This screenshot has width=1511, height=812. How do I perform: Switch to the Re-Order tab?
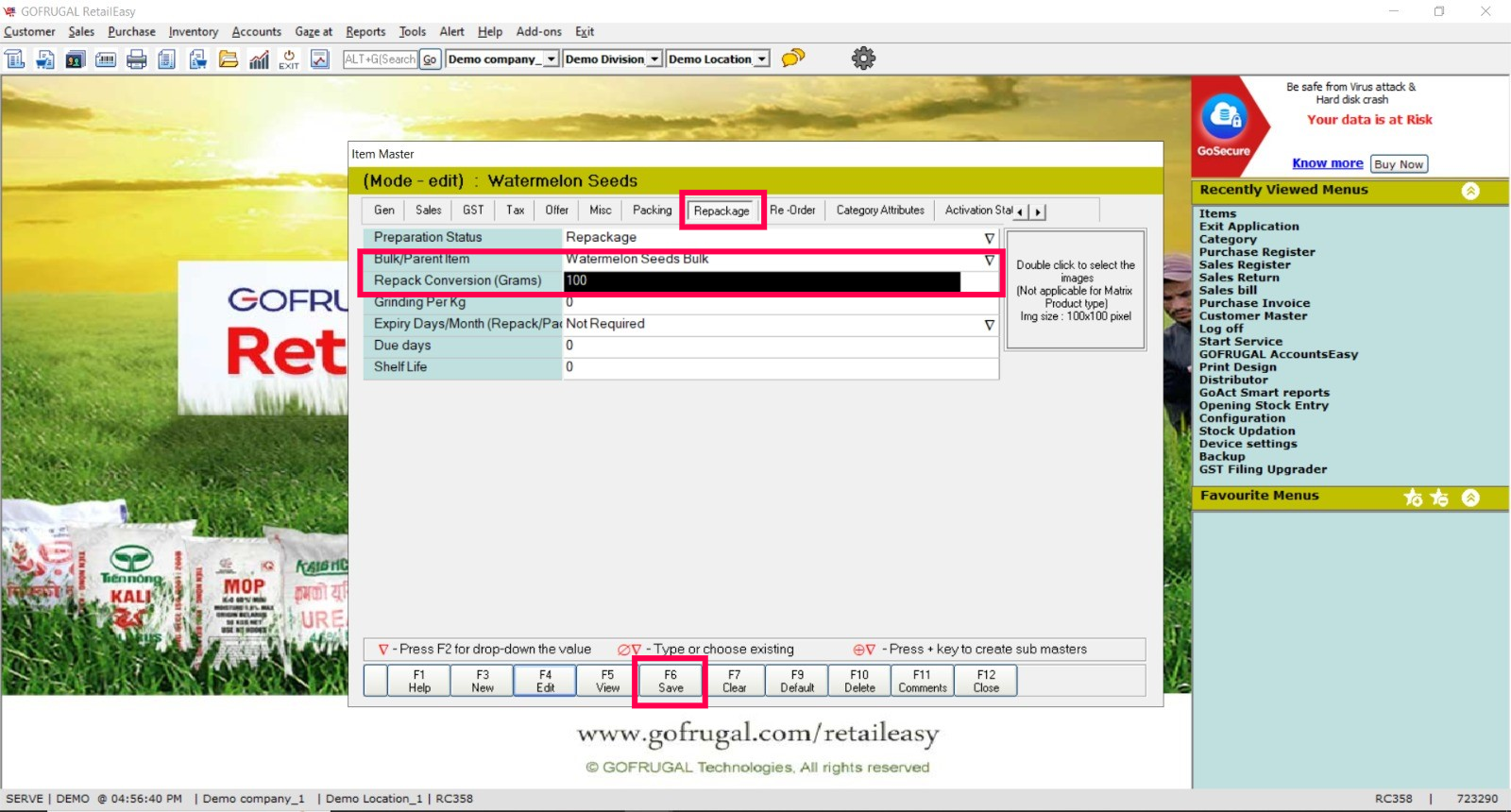(792, 211)
